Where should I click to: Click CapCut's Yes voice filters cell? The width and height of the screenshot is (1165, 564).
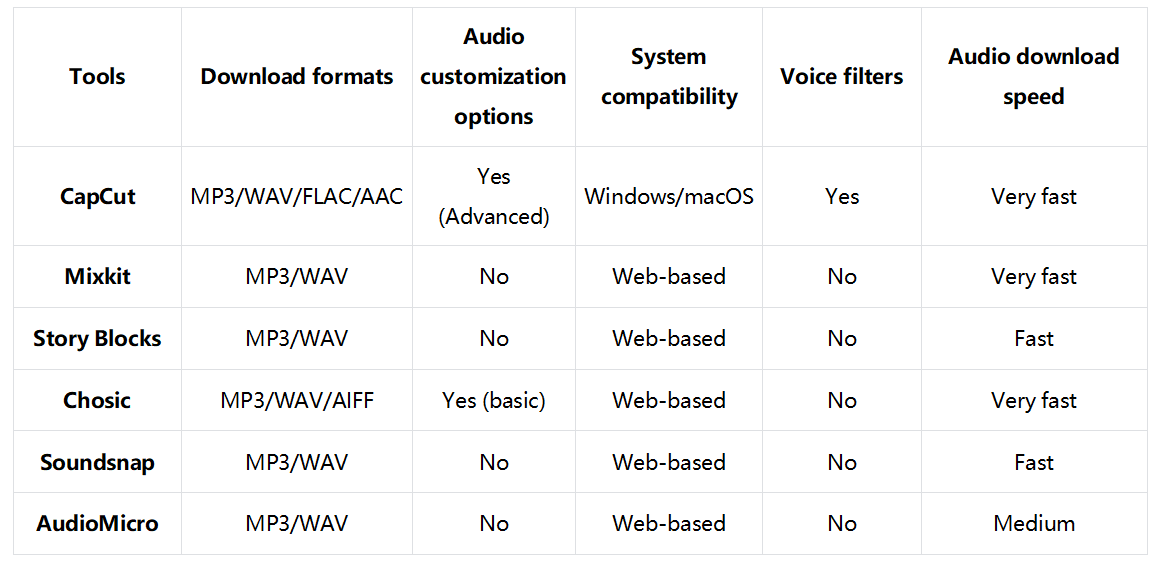click(x=841, y=196)
